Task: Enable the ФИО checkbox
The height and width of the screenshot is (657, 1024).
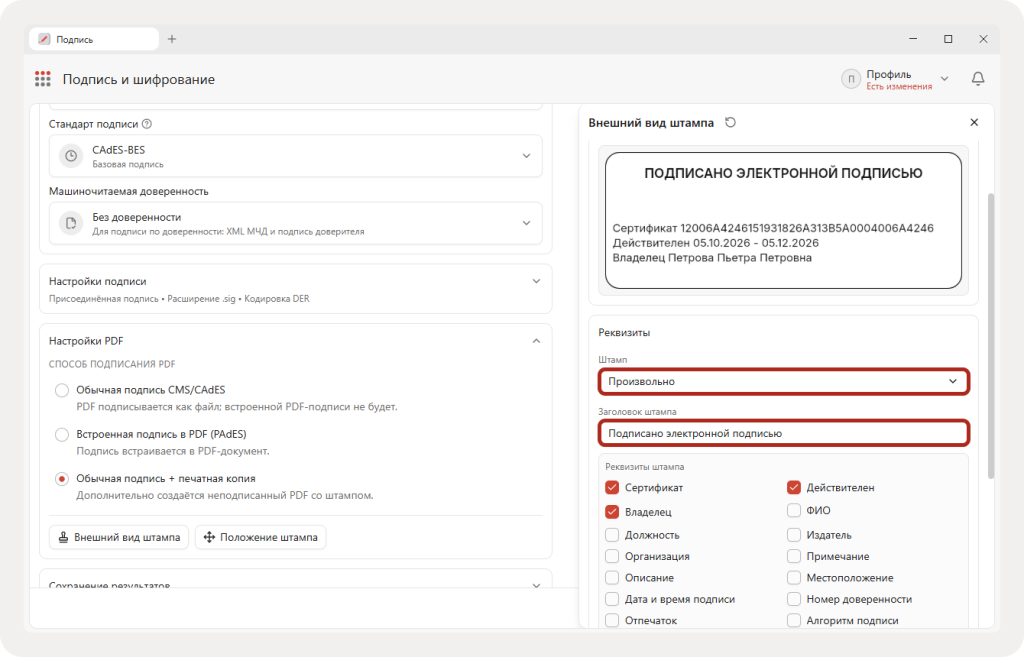Action: point(793,510)
